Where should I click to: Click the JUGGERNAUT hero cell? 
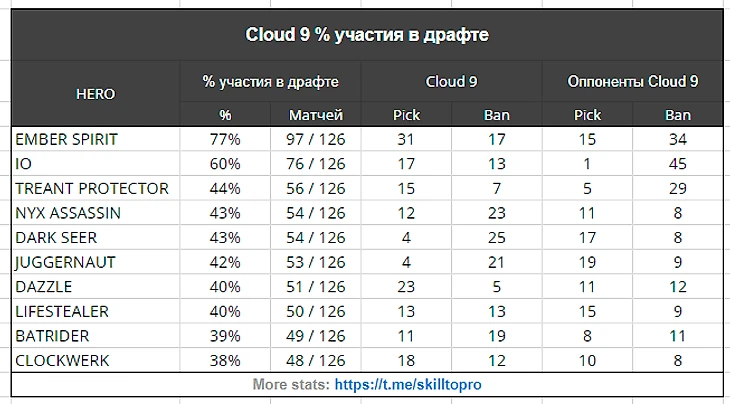66,262
